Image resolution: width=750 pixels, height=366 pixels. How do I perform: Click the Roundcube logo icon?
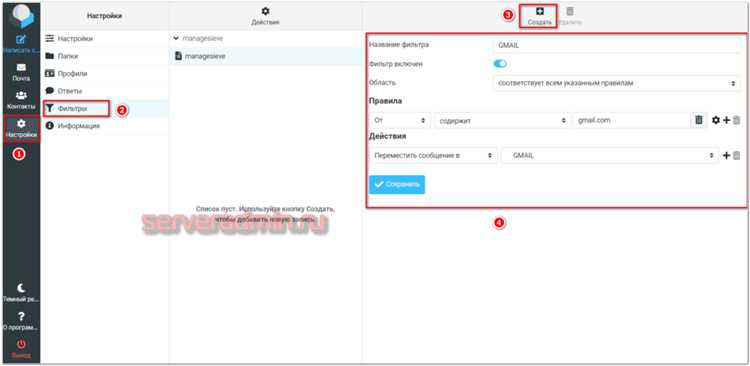tap(22, 16)
